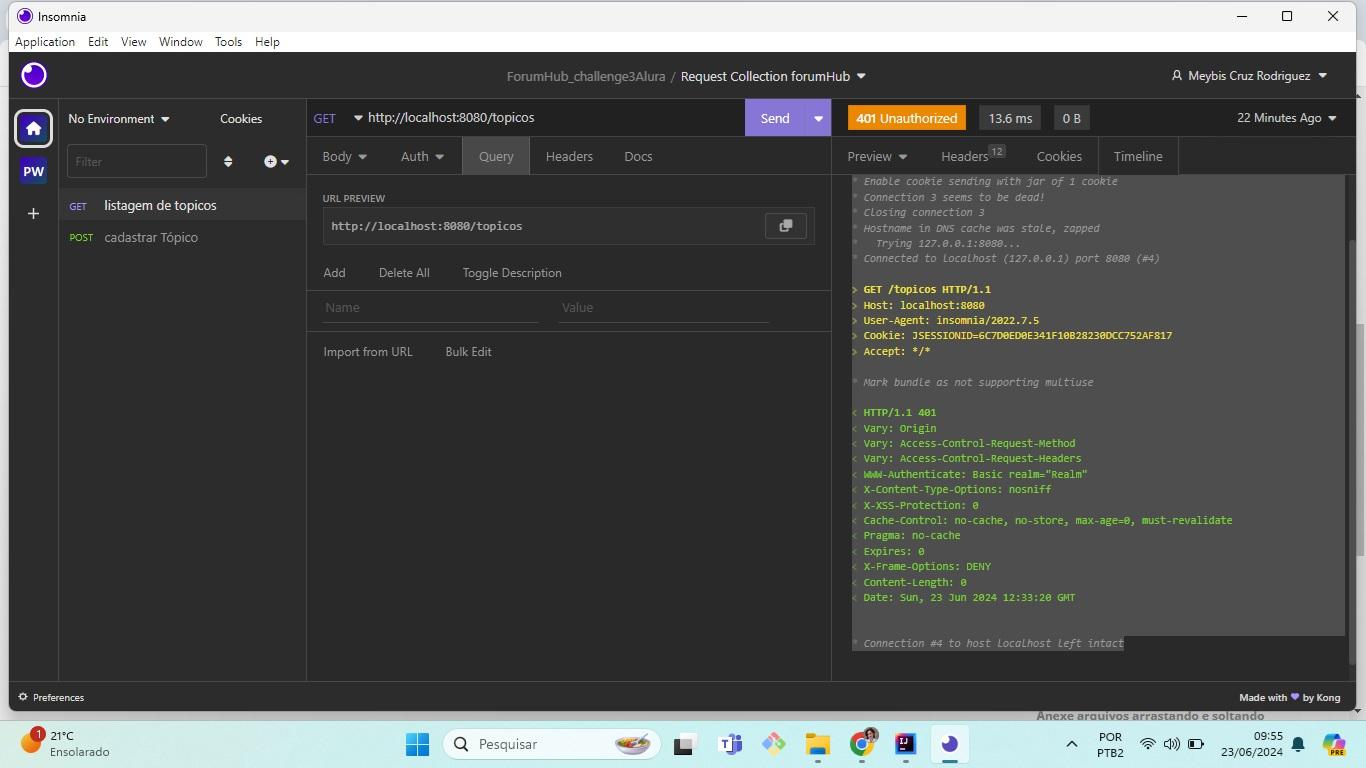Click Import from URL
This screenshot has width=1366, height=768.
[x=368, y=352]
